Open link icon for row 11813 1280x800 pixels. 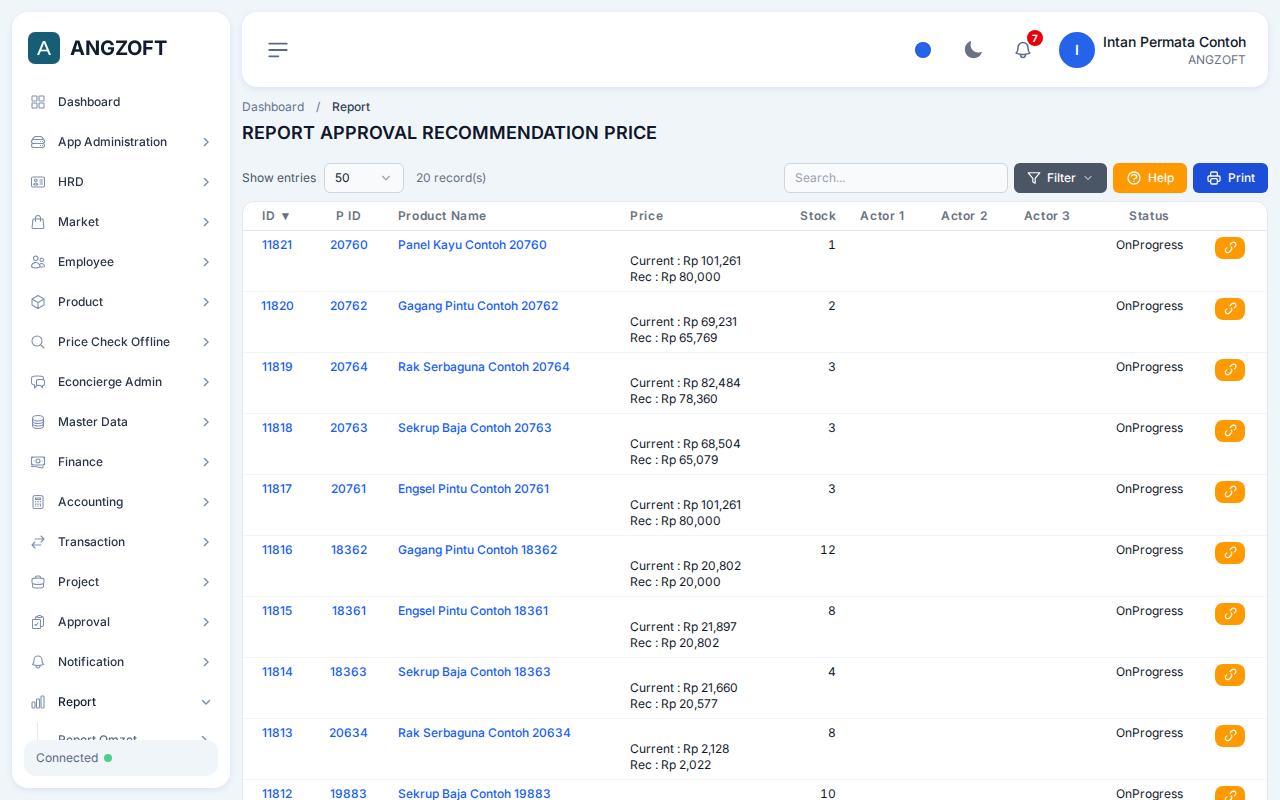[1230, 736]
